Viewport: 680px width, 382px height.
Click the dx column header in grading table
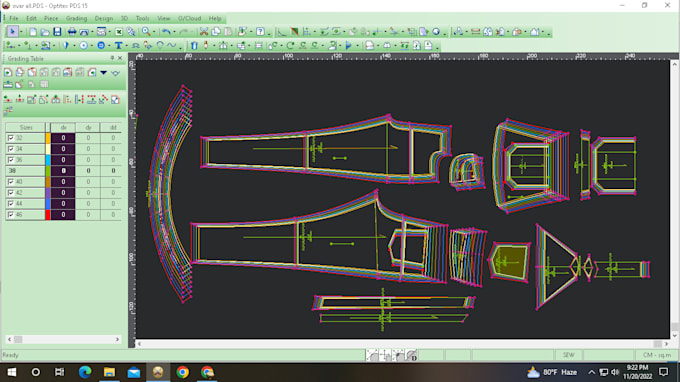[63, 127]
